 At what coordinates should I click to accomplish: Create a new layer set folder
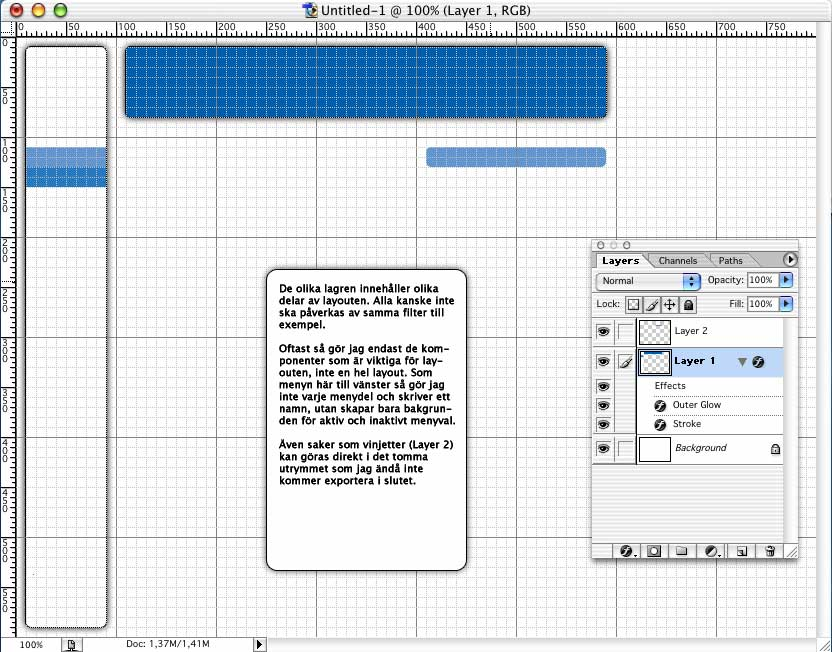coord(681,550)
